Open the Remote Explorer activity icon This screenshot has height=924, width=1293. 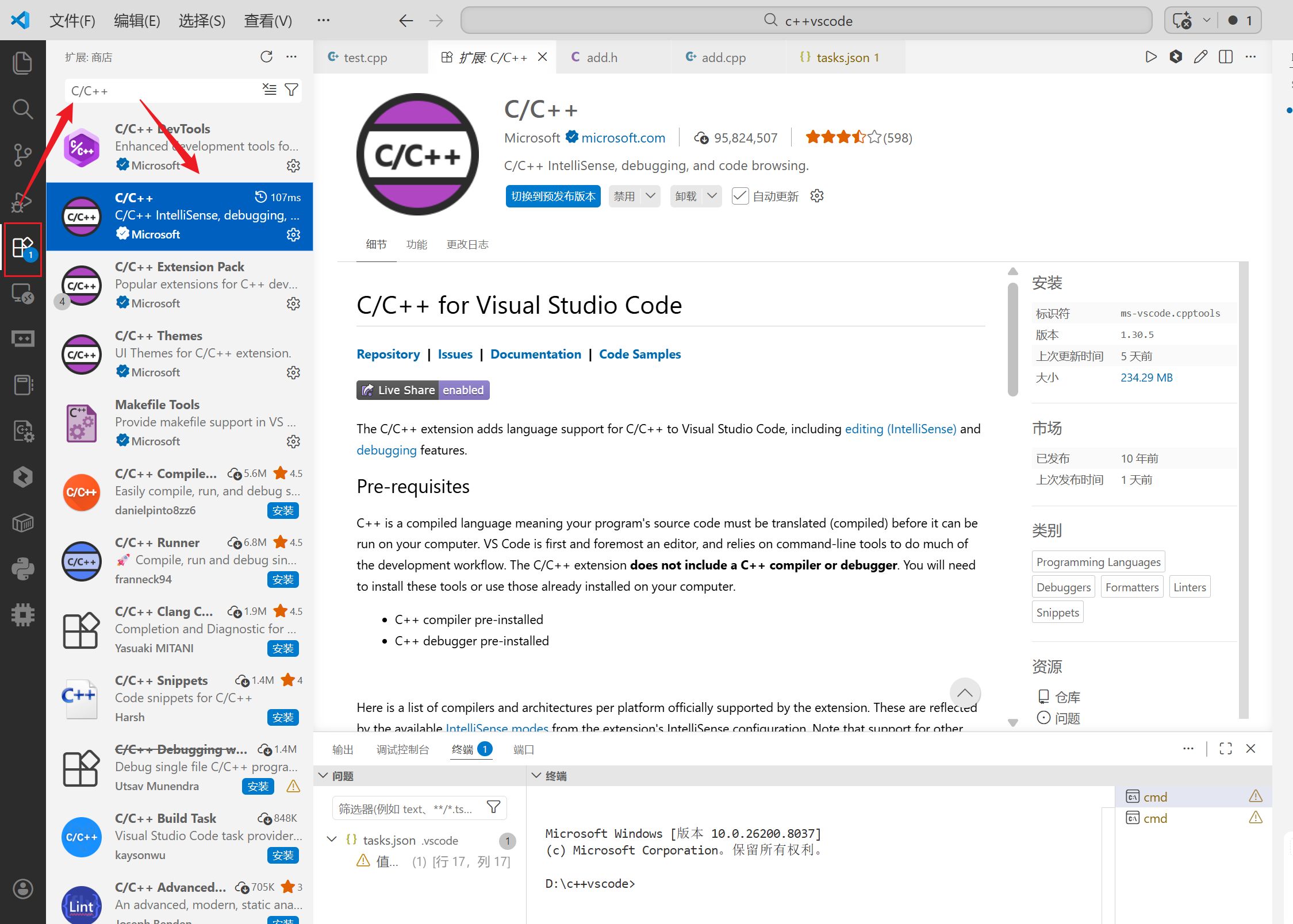point(22,294)
